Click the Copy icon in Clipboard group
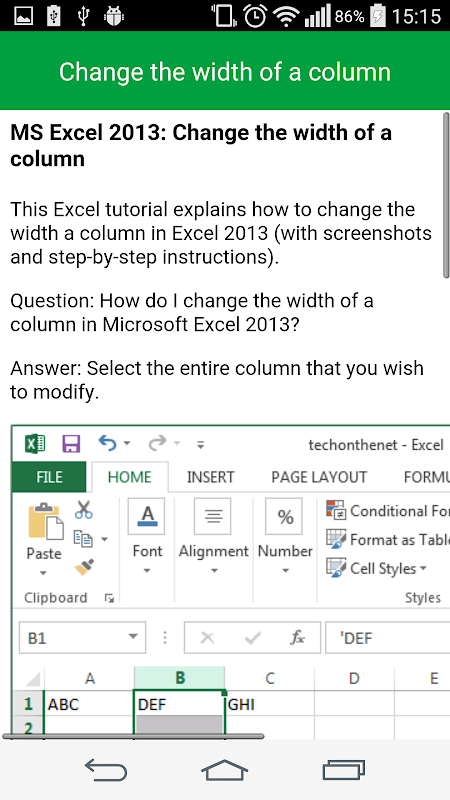 tap(83, 538)
